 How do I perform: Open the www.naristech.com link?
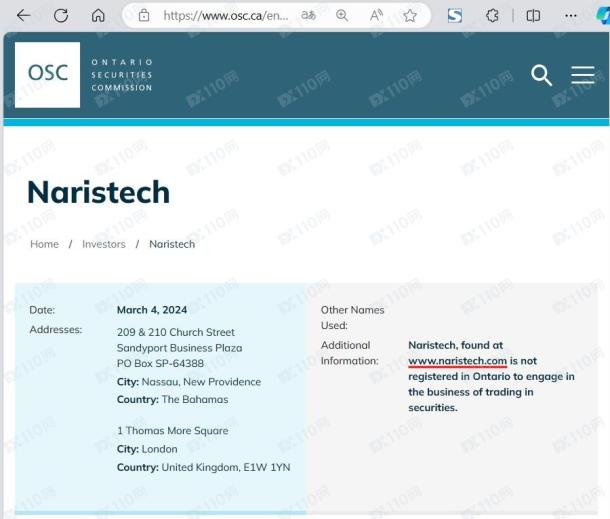[458, 361]
